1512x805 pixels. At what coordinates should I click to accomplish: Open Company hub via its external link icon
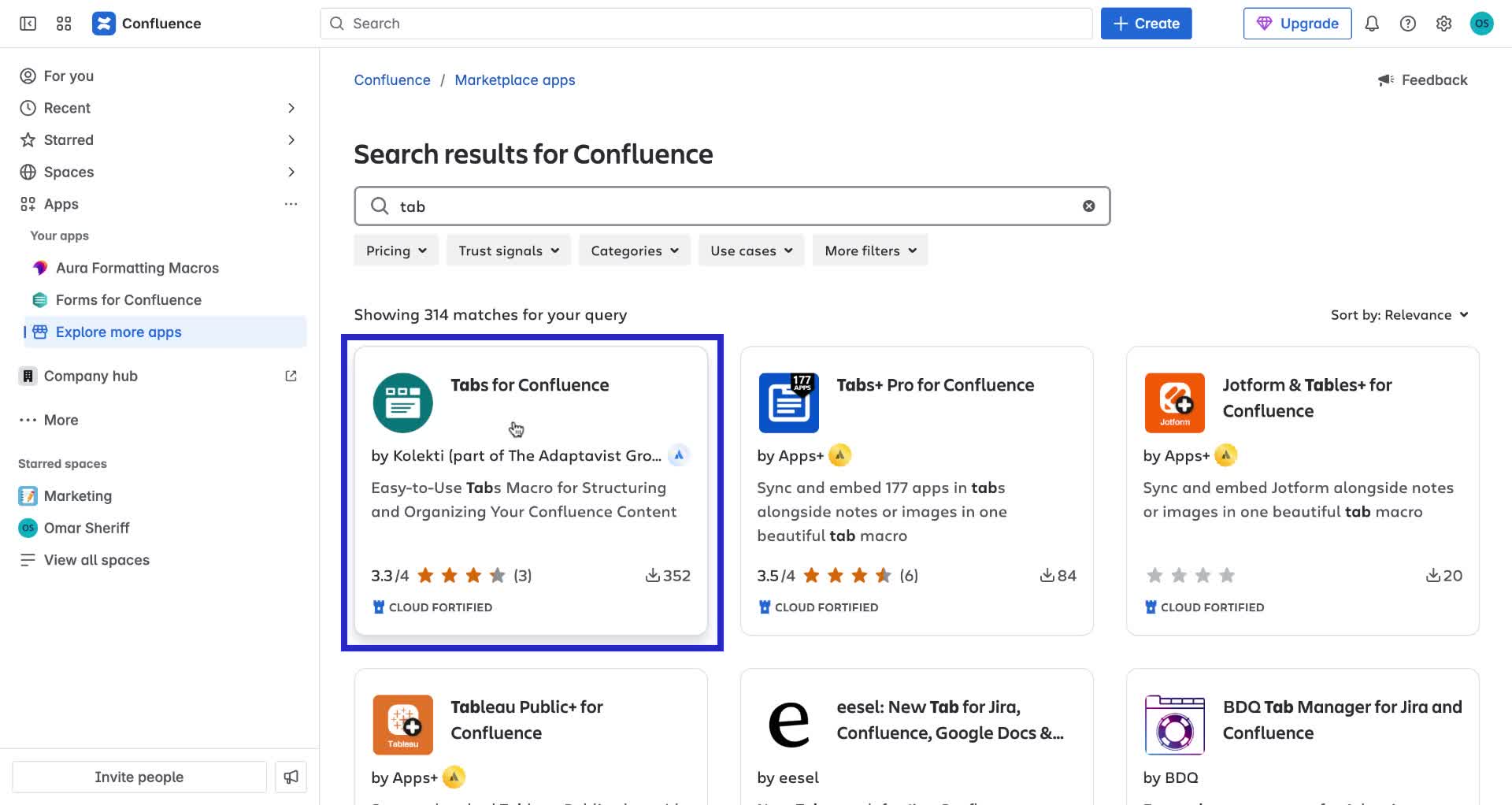point(291,376)
